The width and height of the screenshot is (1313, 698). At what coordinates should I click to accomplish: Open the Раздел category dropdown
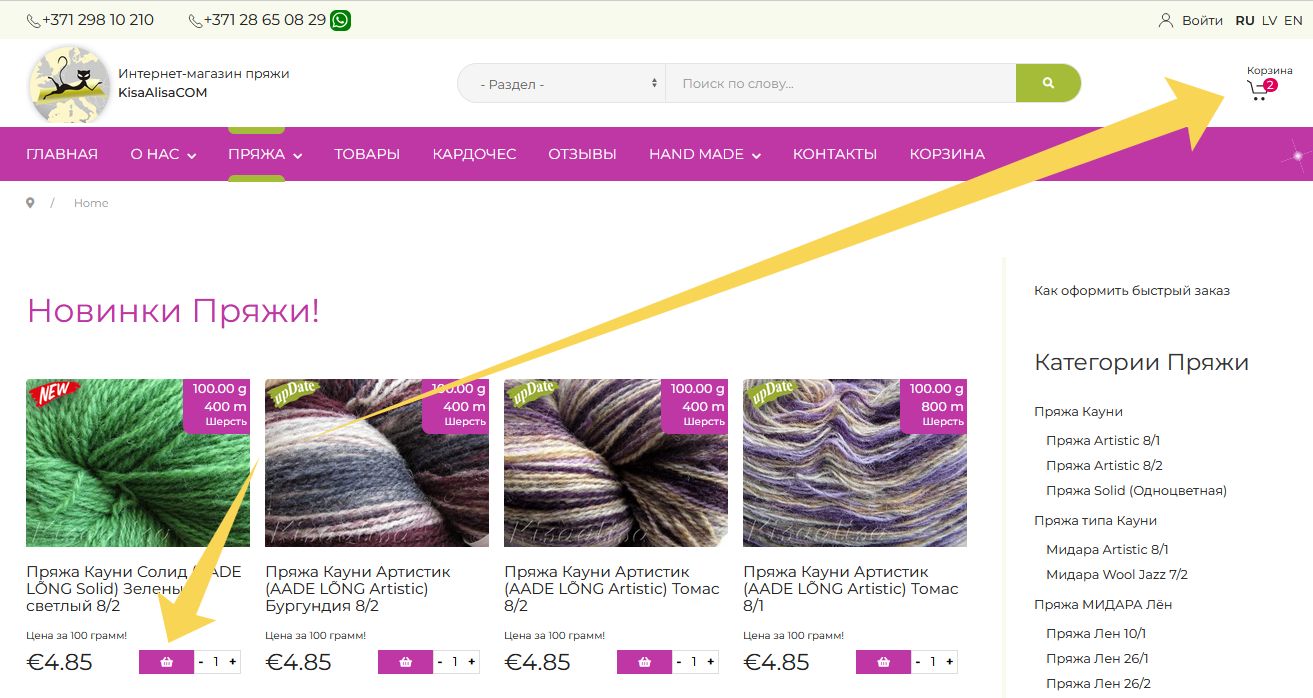pyautogui.click(x=561, y=83)
